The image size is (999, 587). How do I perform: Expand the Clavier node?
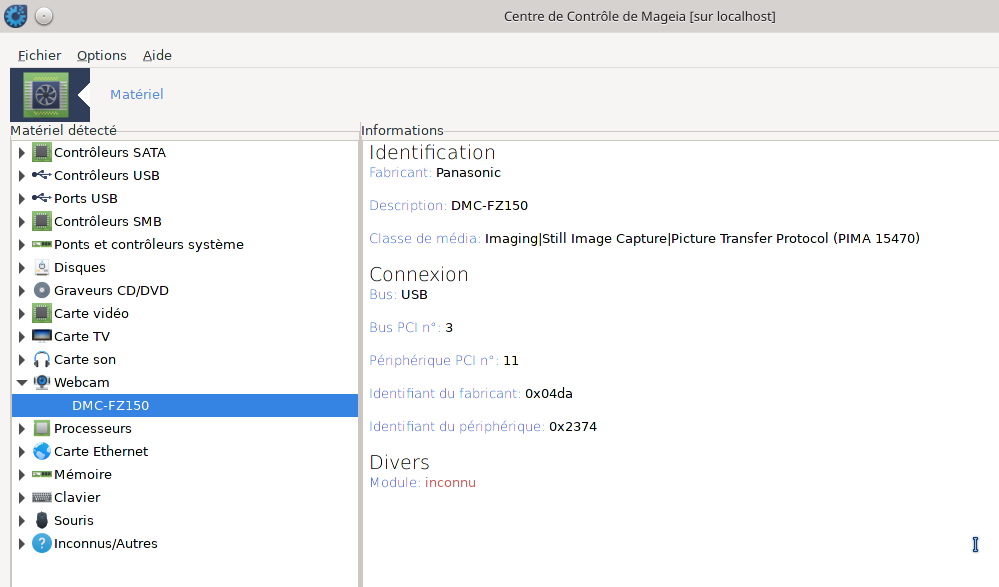(22, 497)
